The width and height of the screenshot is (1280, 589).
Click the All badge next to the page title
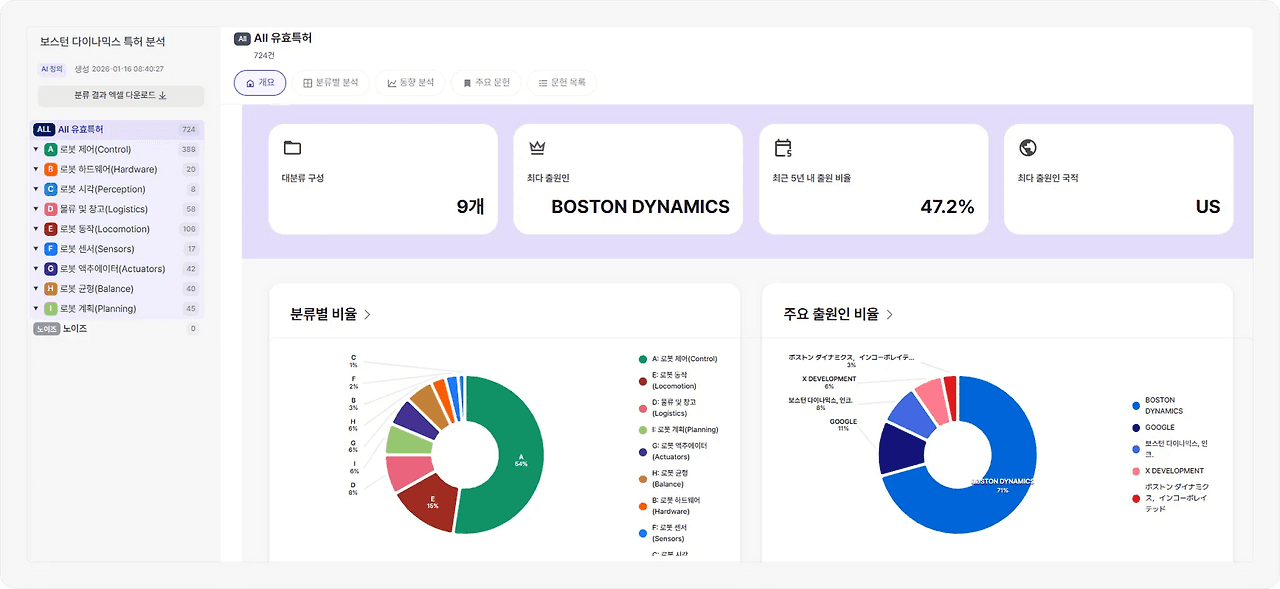[242, 39]
